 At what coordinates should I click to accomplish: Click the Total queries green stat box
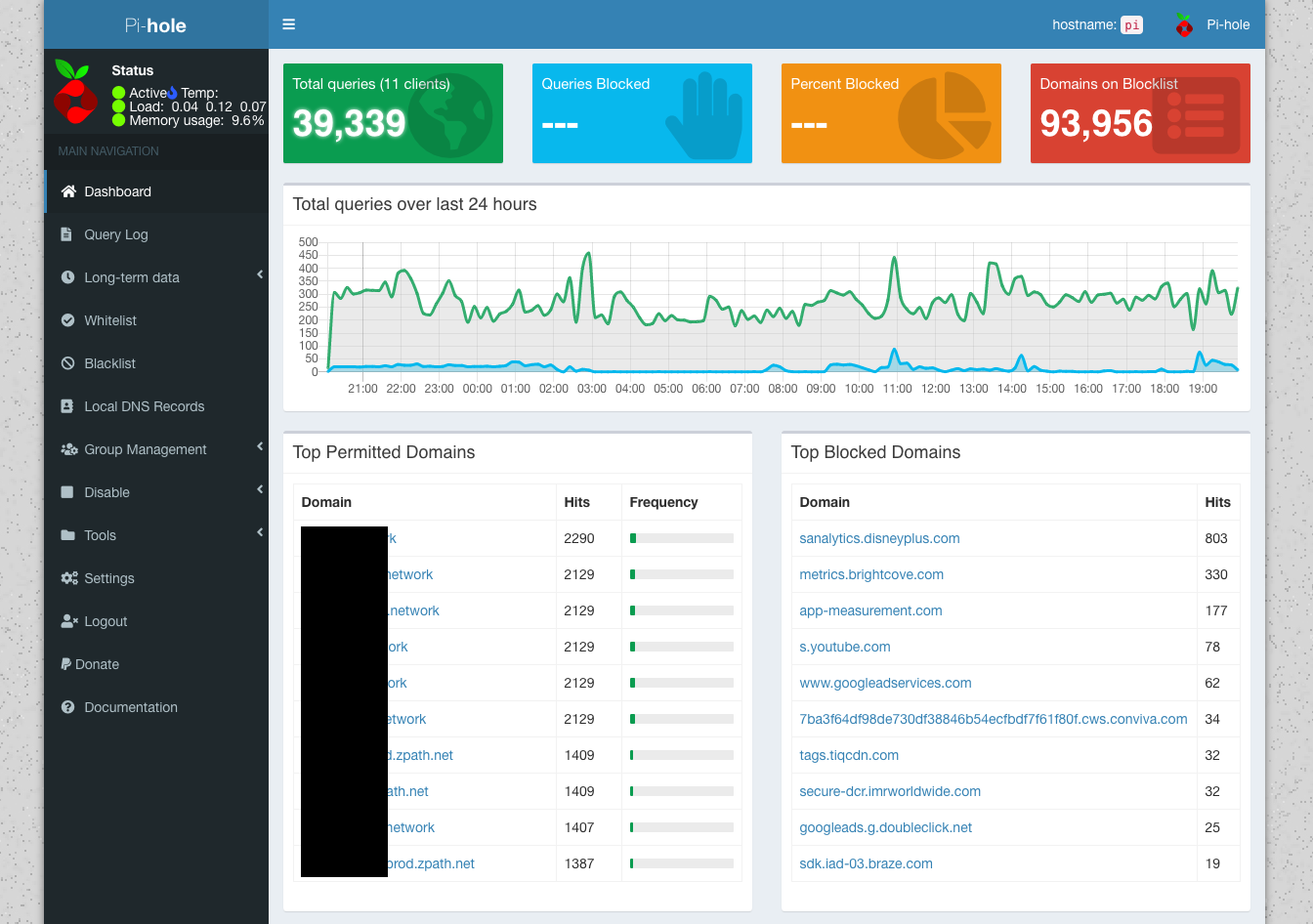[x=393, y=113]
